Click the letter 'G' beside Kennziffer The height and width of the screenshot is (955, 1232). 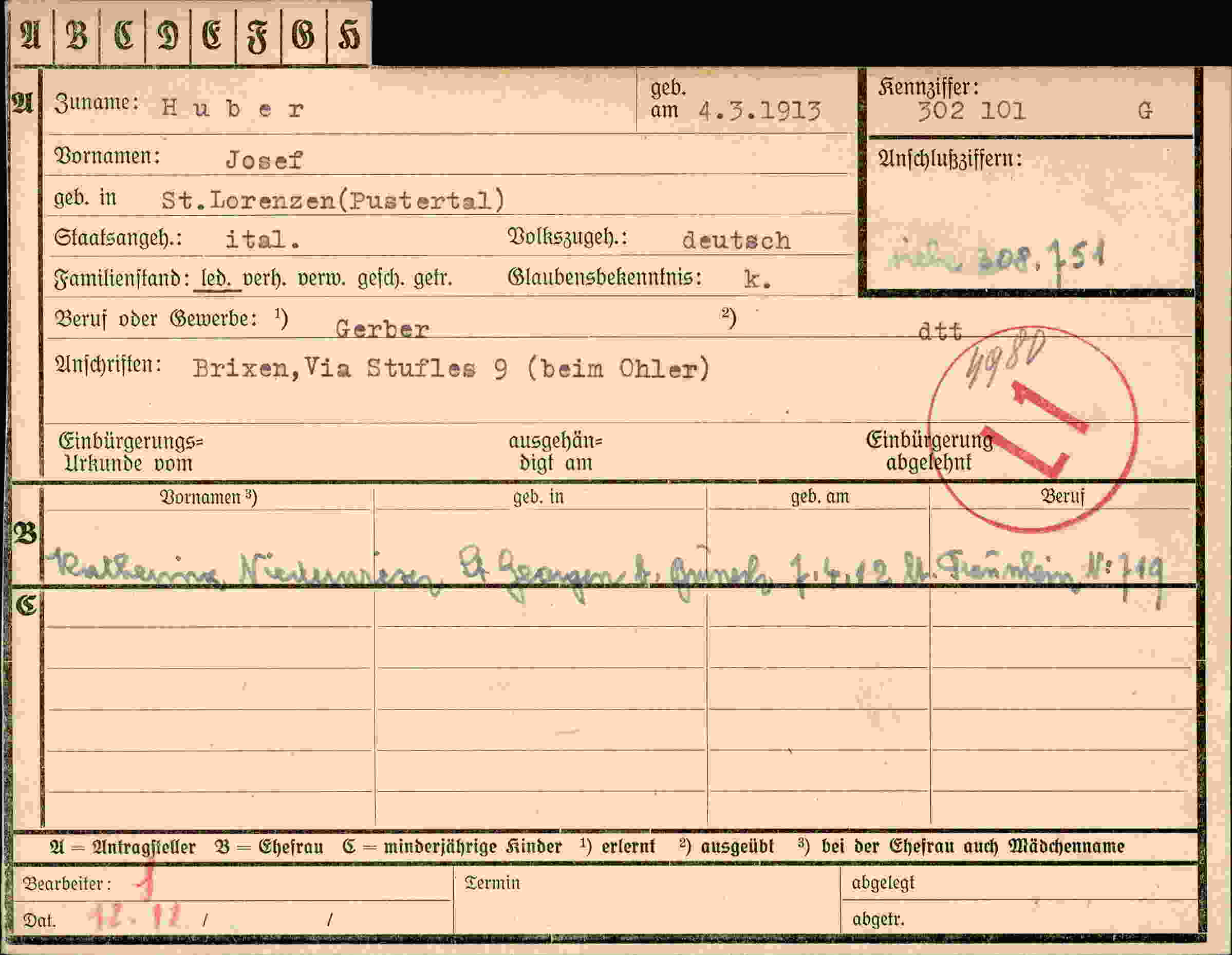1145,110
